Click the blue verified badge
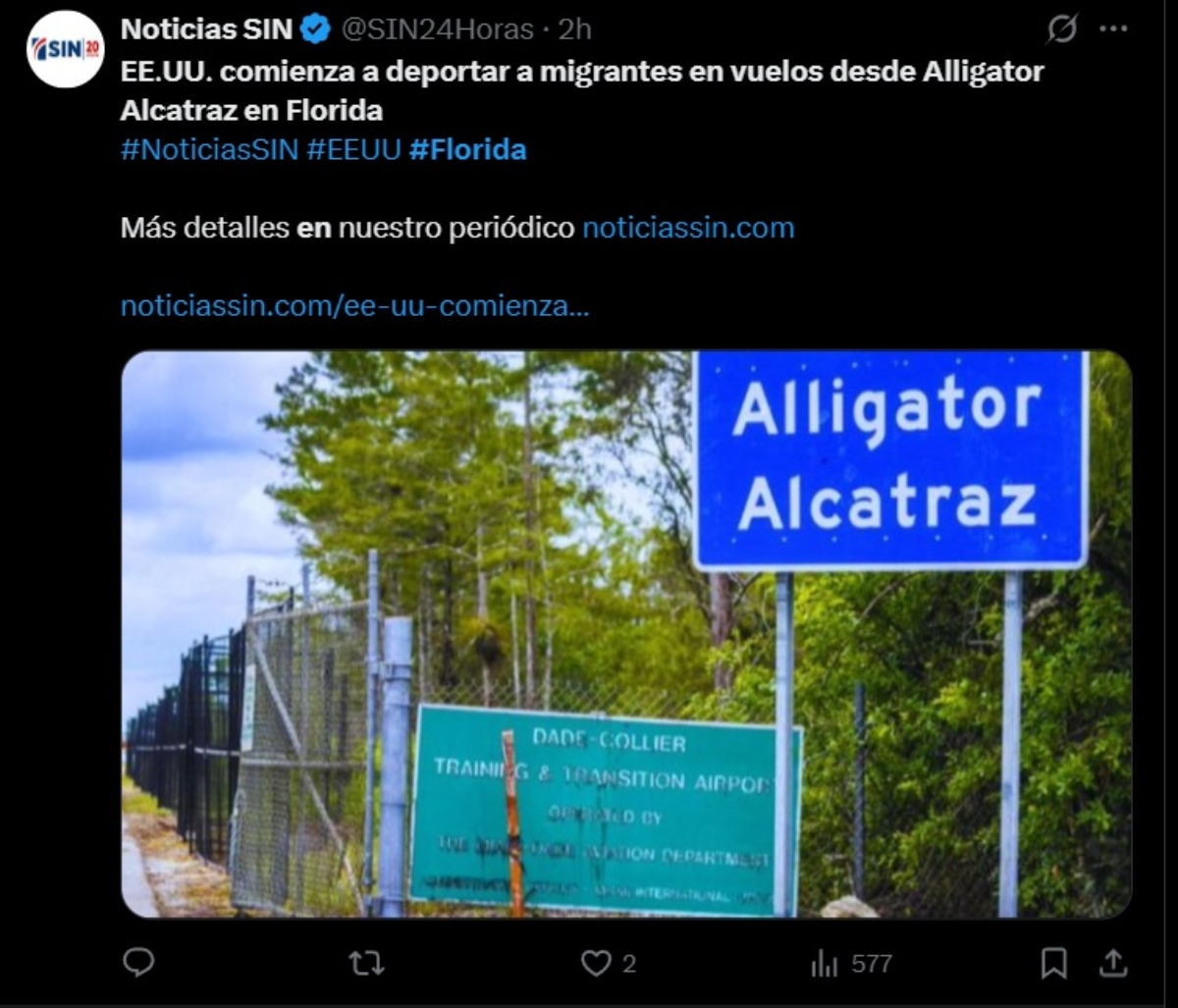This screenshot has height=1008, width=1178. coord(315,29)
